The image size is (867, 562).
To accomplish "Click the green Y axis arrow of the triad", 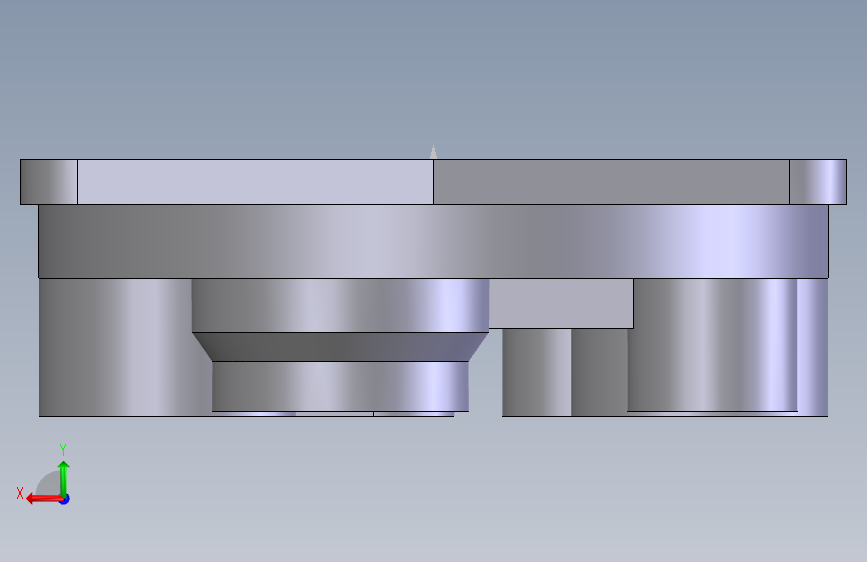I will [64, 478].
